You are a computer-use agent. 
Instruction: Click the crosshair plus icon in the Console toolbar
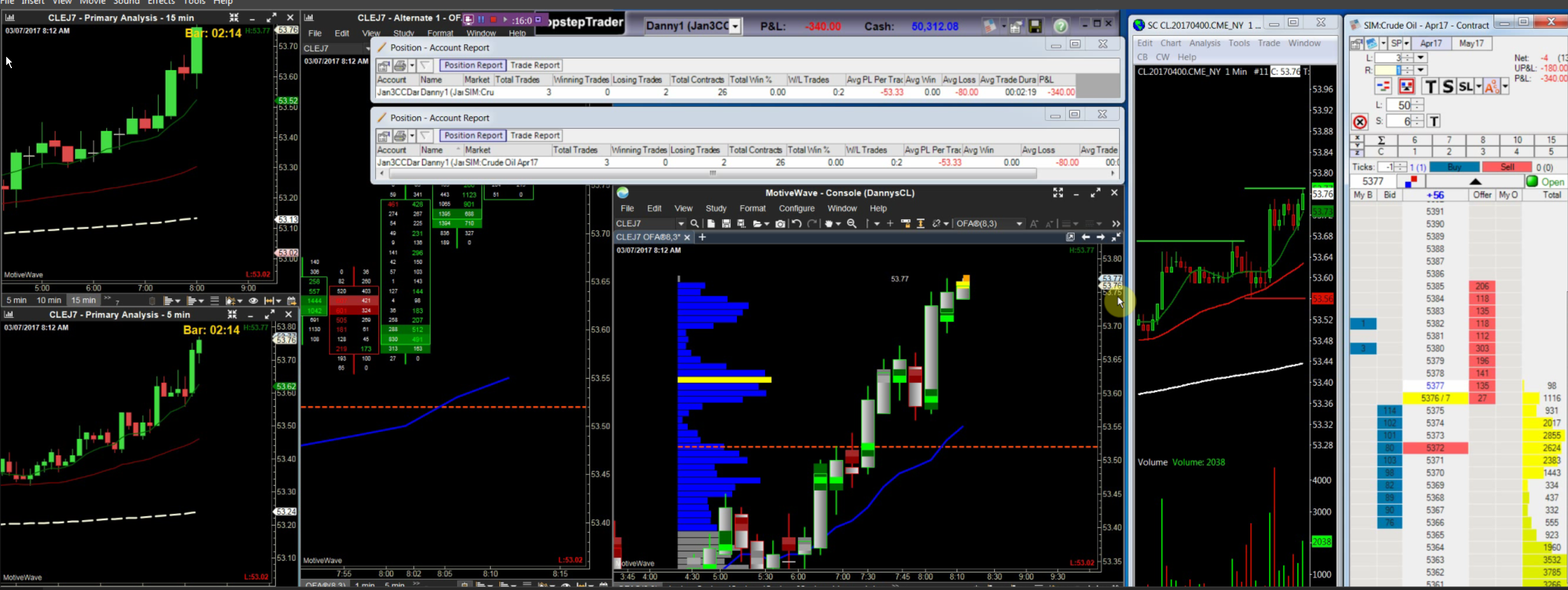890,224
